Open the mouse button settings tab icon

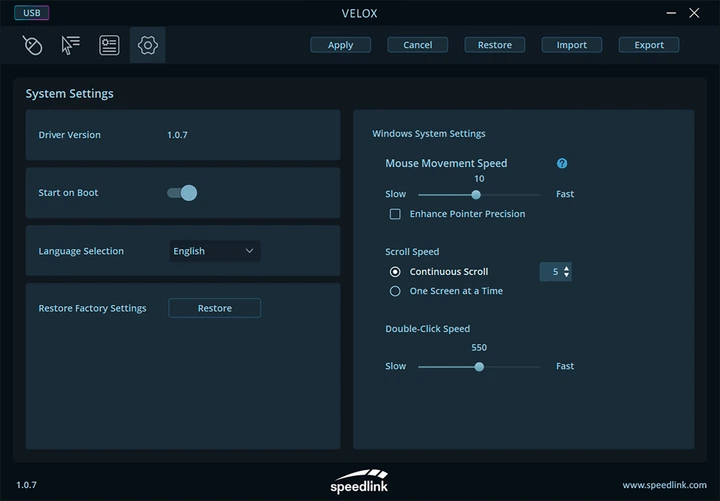pyautogui.click(x=32, y=45)
